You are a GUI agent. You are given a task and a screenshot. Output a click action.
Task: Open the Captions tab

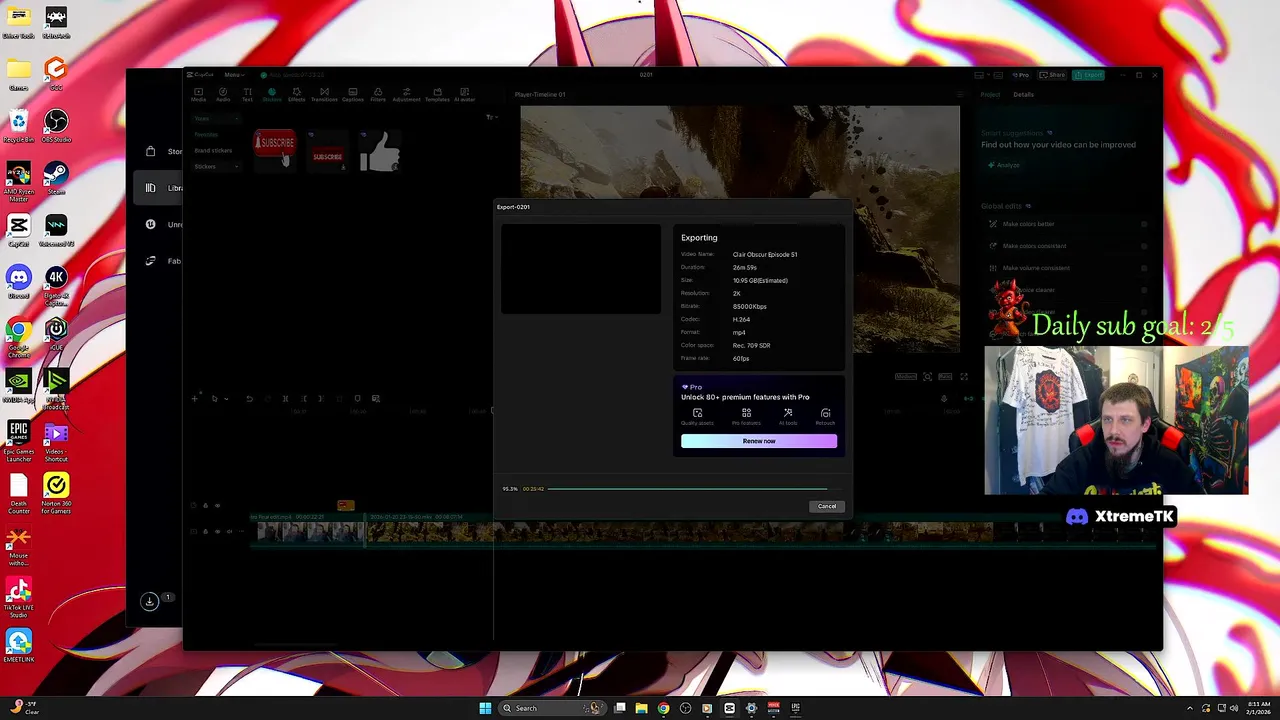pyautogui.click(x=353, y=95)
